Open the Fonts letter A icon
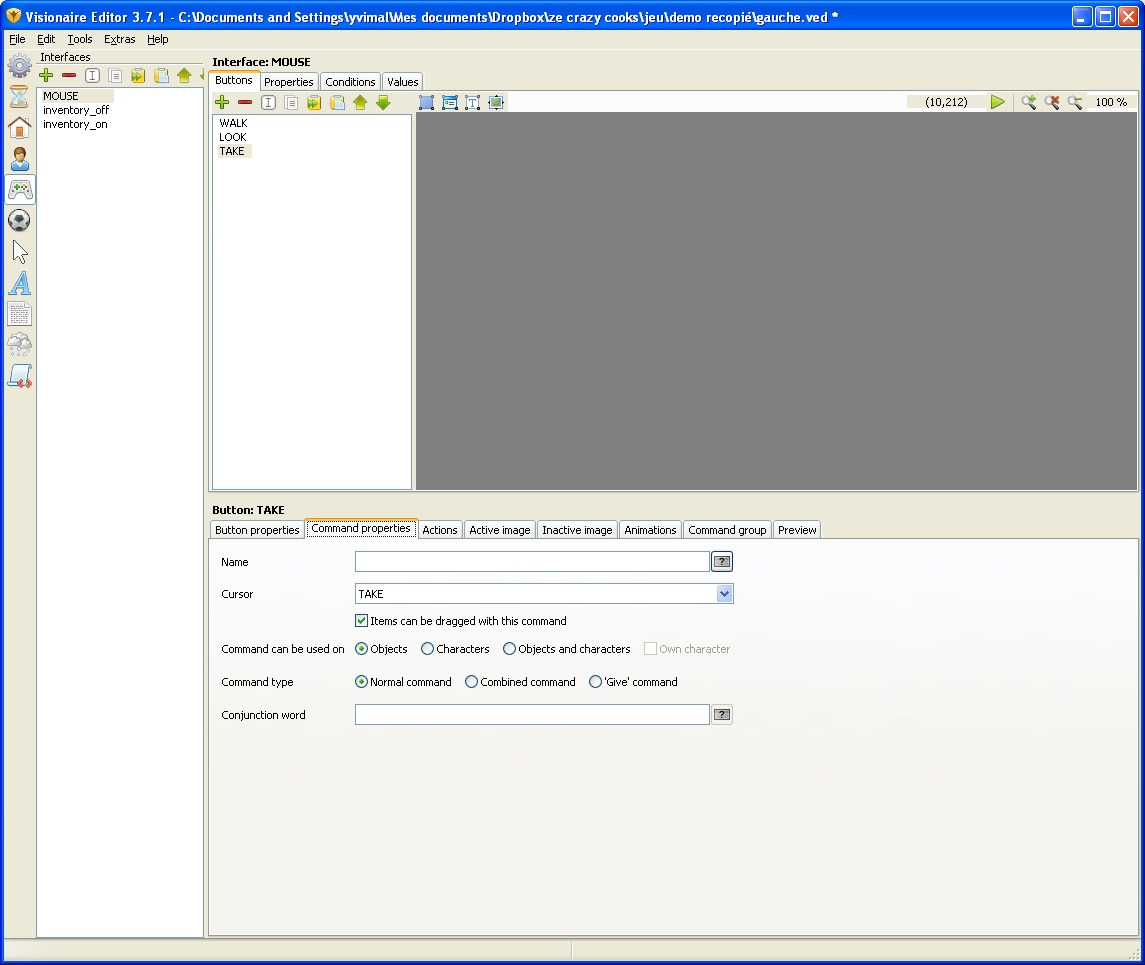The height and width of the screenshot is (965, 1145). pos(20,283)
